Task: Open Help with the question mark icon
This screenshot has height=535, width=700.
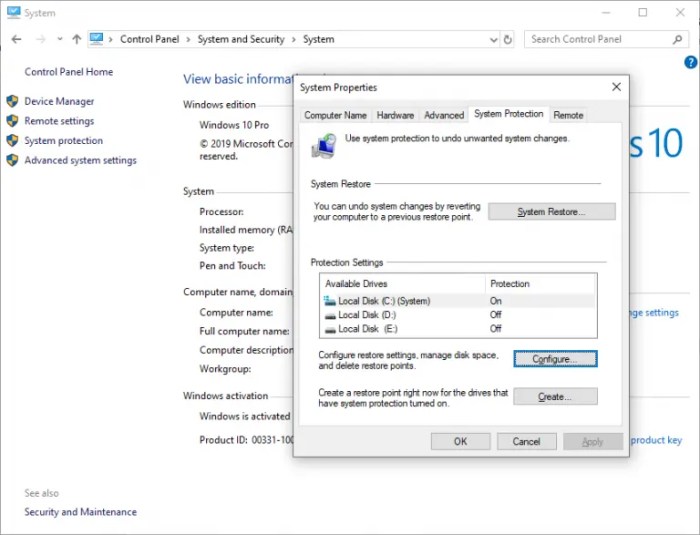Action: click(691, 62)
